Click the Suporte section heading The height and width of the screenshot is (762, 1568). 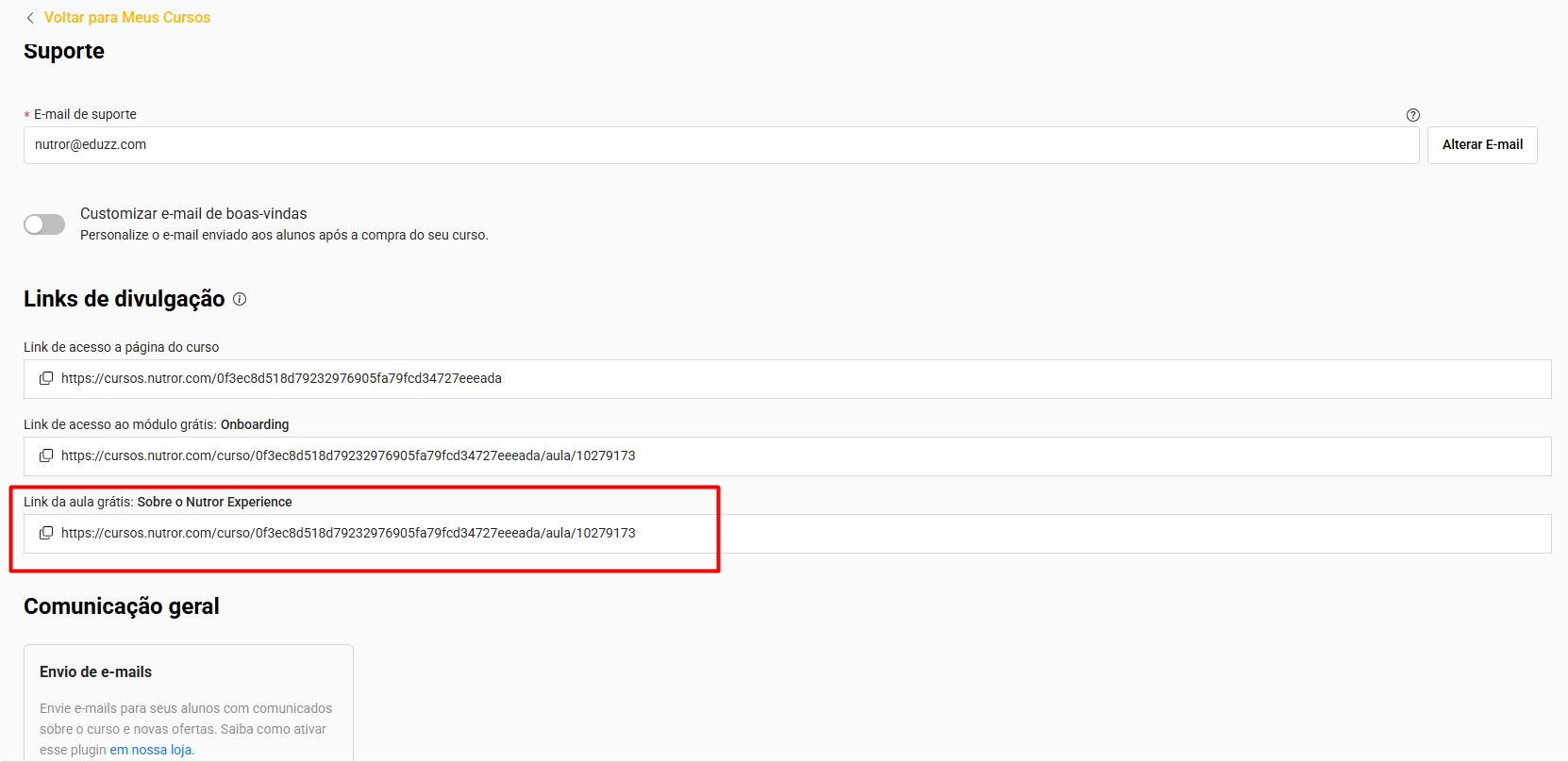(x=64, y=52)
